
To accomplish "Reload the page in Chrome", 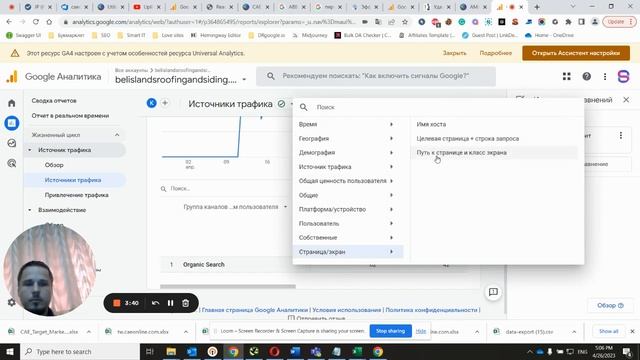I will click(36, 22).
